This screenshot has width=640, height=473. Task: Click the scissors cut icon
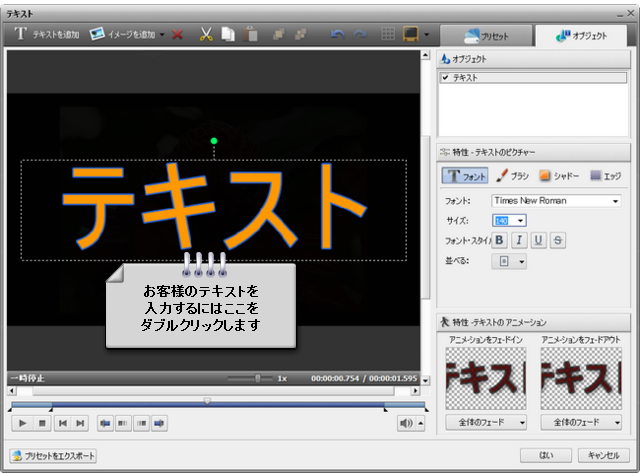[206, 35]
